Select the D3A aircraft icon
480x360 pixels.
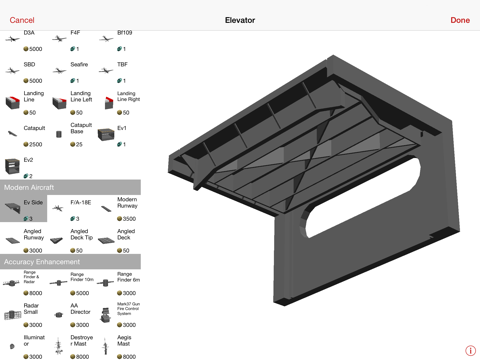(x=12, y=39)
